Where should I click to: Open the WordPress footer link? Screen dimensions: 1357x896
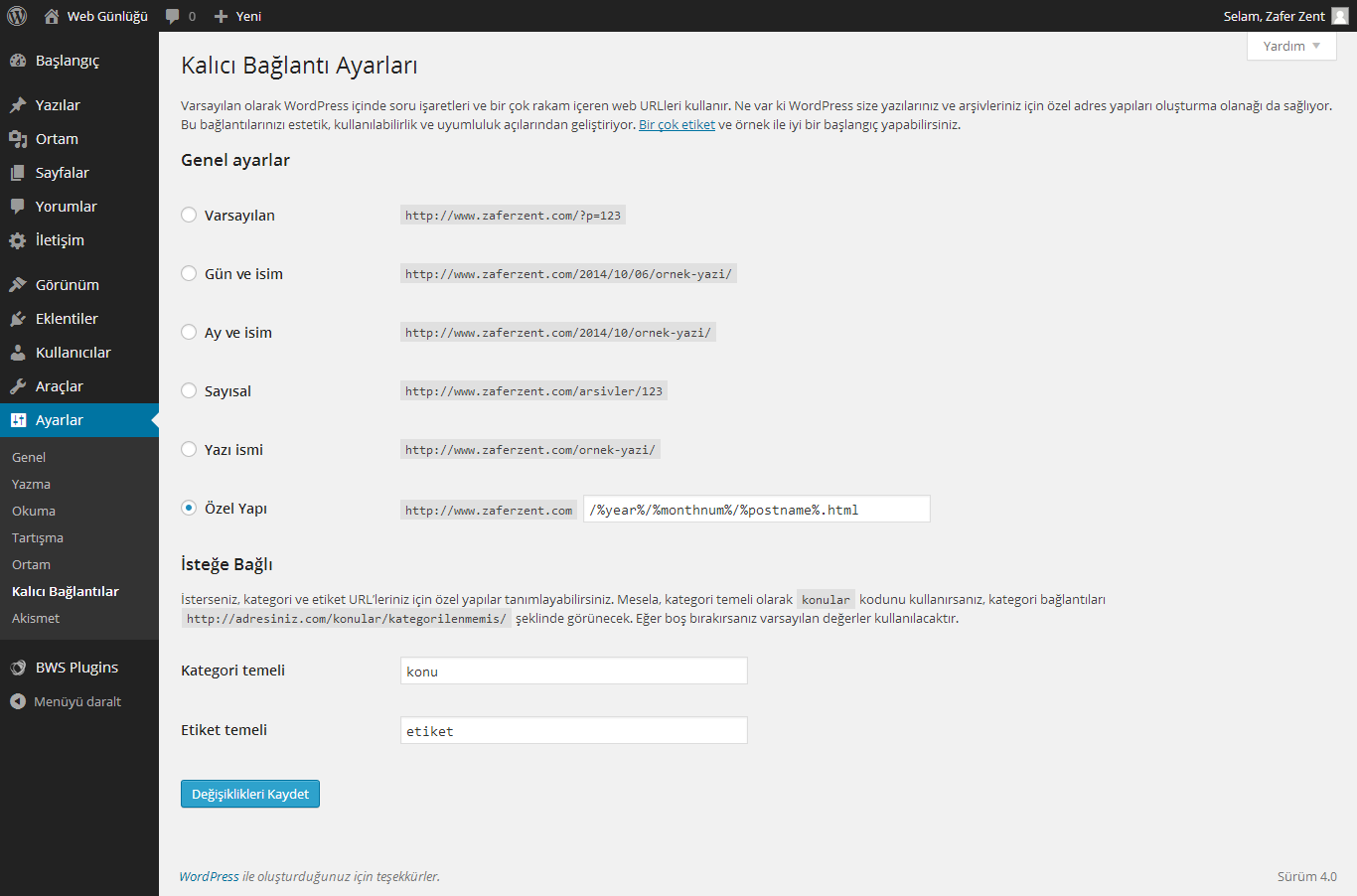[x=209, y=876]
